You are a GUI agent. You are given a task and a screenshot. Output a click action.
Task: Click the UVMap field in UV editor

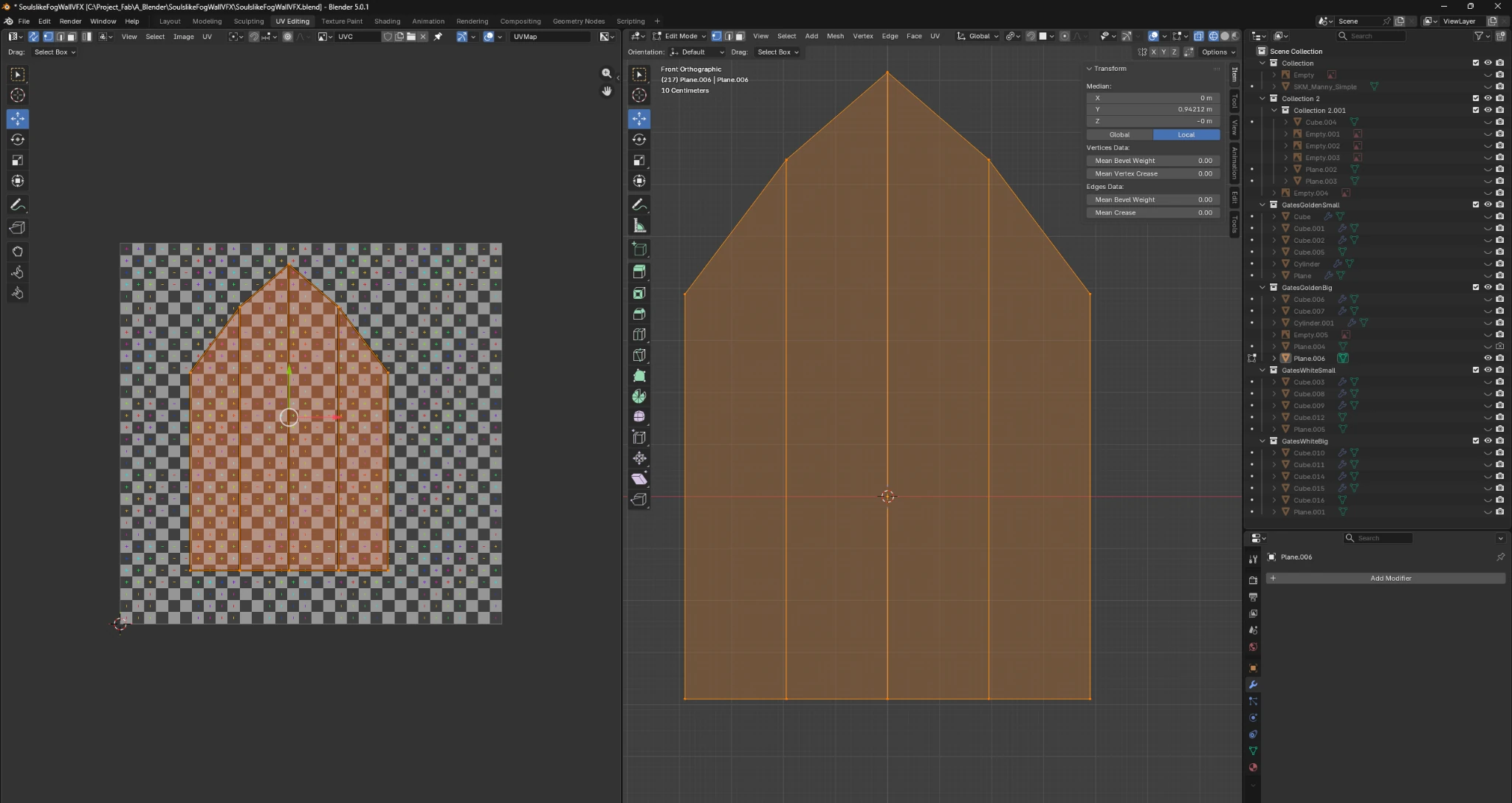coord(550,37)
